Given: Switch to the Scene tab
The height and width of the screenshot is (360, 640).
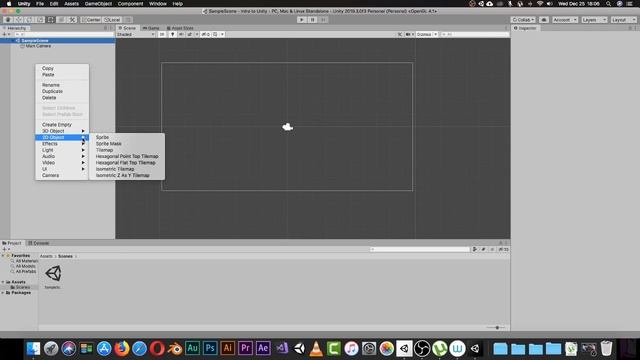Looking at the screenshot, I should click(x=127, y=28).
